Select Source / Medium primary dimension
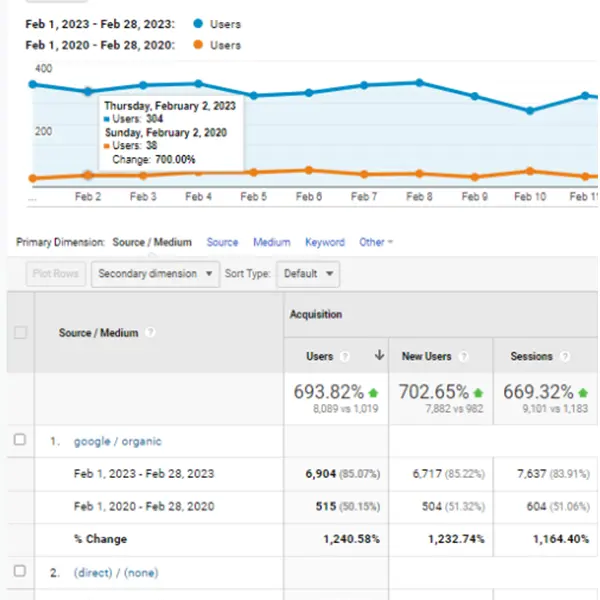This screenshot has height=600, width=600. 152,242
